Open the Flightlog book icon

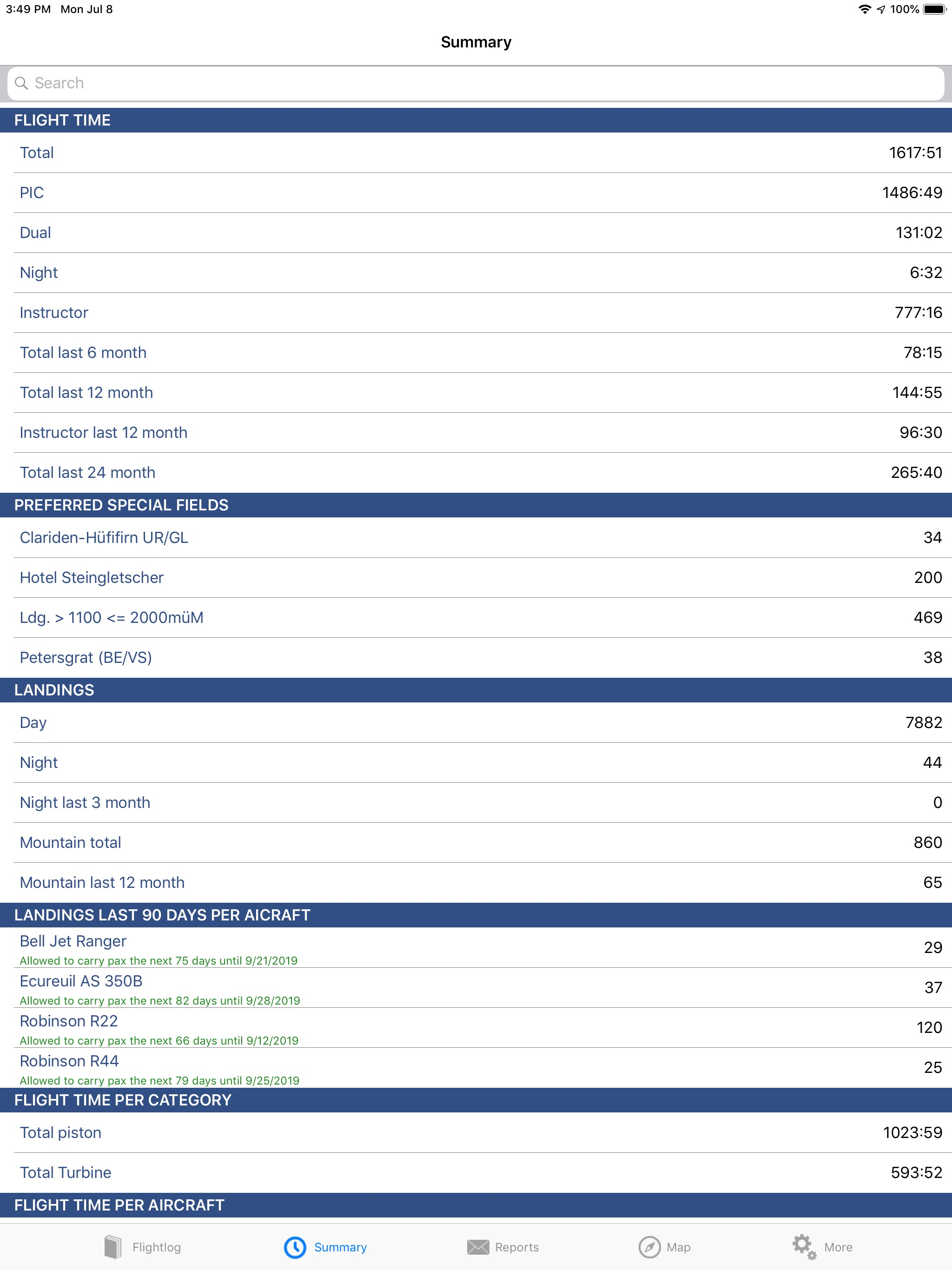click(x=113, y=1246)
